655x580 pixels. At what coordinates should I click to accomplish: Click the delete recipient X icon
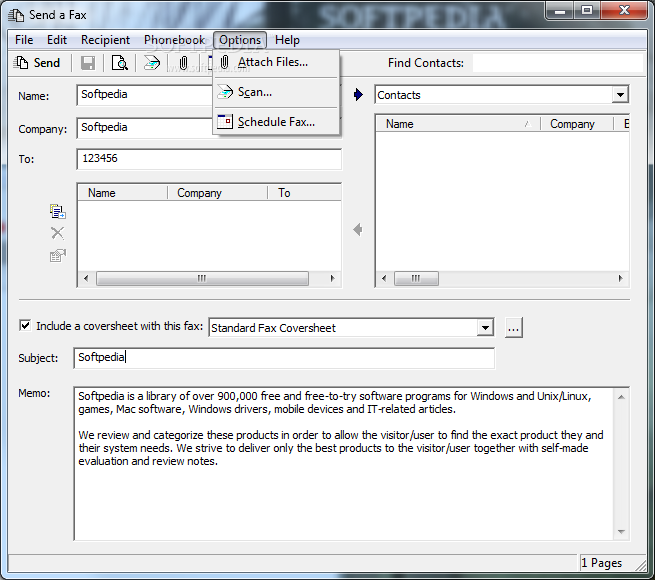pyautogui.click(x=58, y=233)
